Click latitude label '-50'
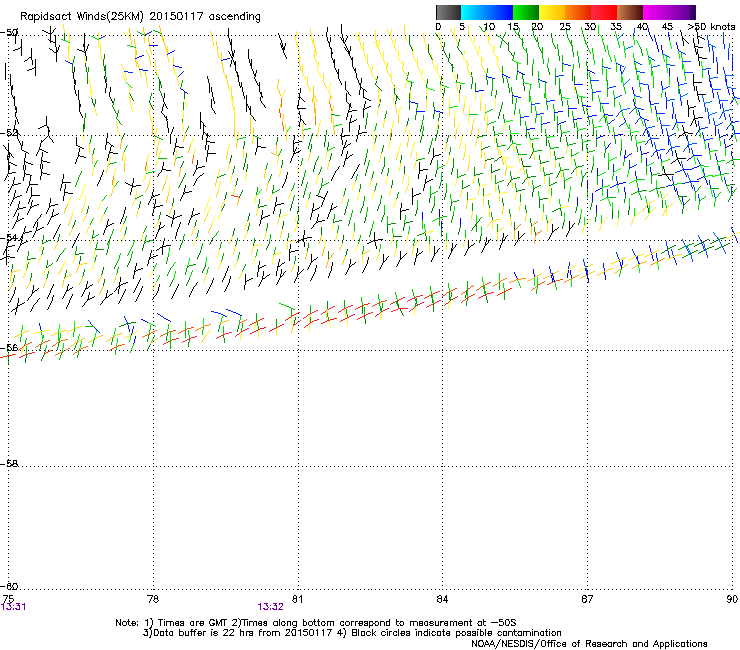Viewport: 740px width, 650px height. coord(9,32)
